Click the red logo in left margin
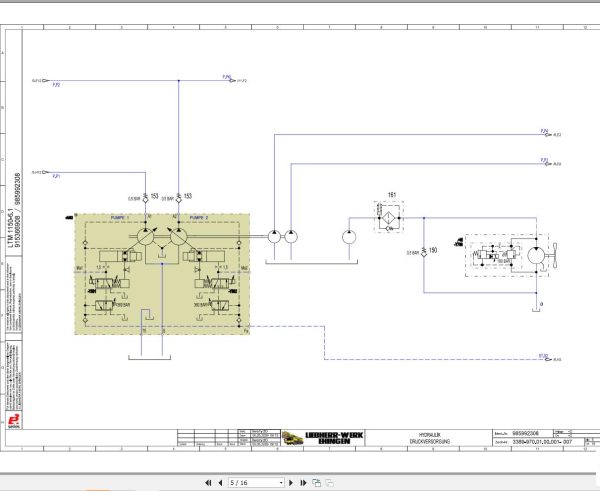600x491 pixels. (x=13, y=420)
